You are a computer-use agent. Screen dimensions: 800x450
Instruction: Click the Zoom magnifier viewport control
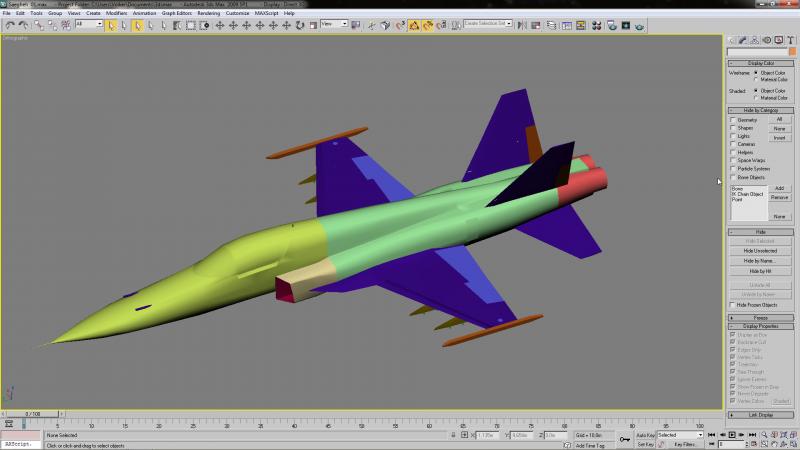pos(764,435)
